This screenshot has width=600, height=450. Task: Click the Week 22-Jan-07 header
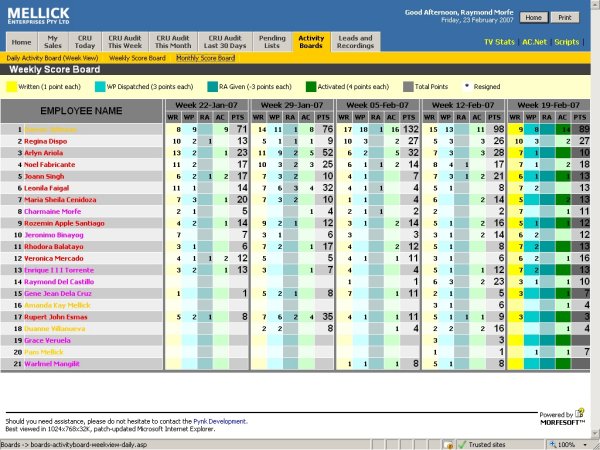[207, 105]
